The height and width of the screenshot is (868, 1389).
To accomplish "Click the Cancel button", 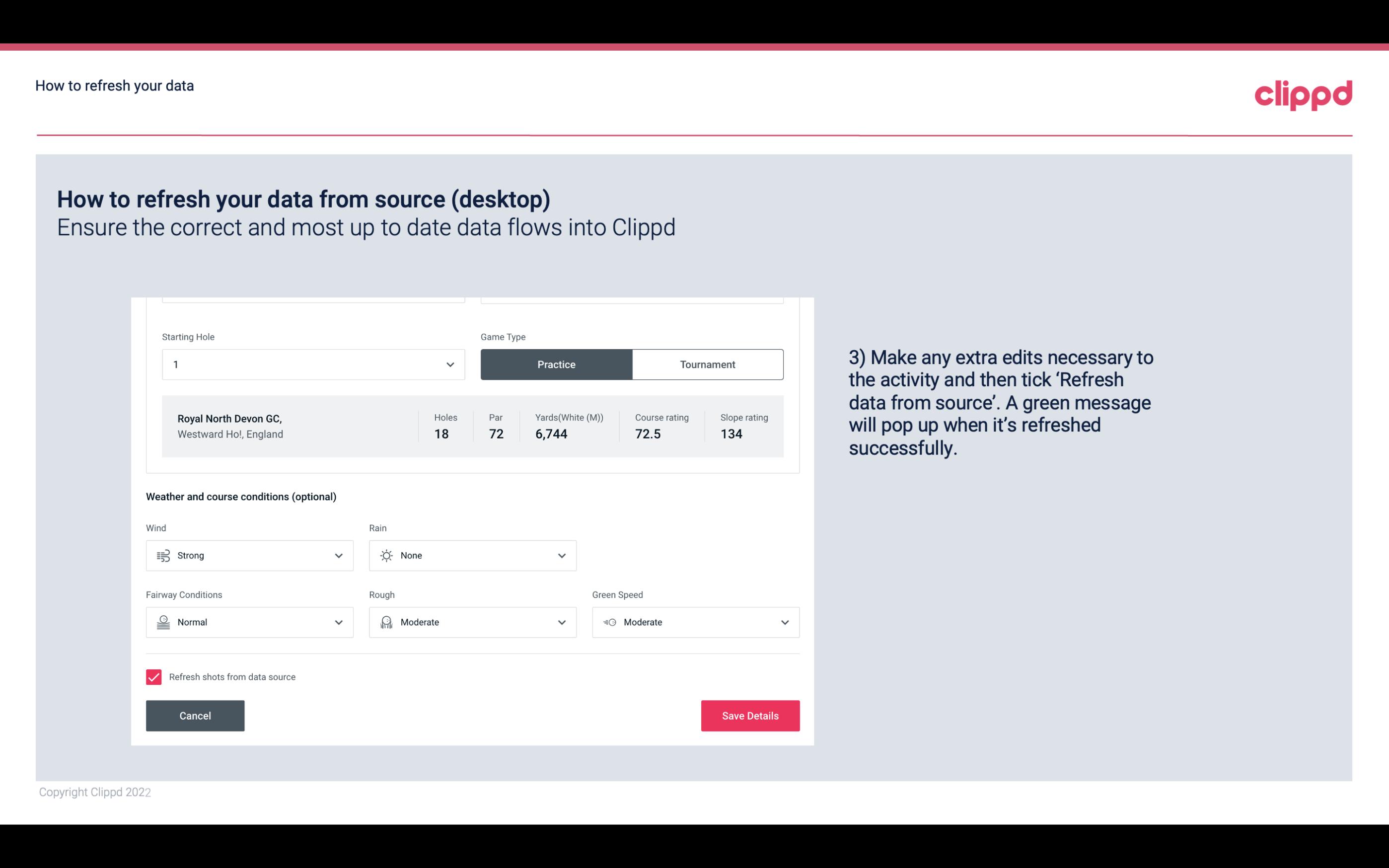I will (x=195, y=715).
